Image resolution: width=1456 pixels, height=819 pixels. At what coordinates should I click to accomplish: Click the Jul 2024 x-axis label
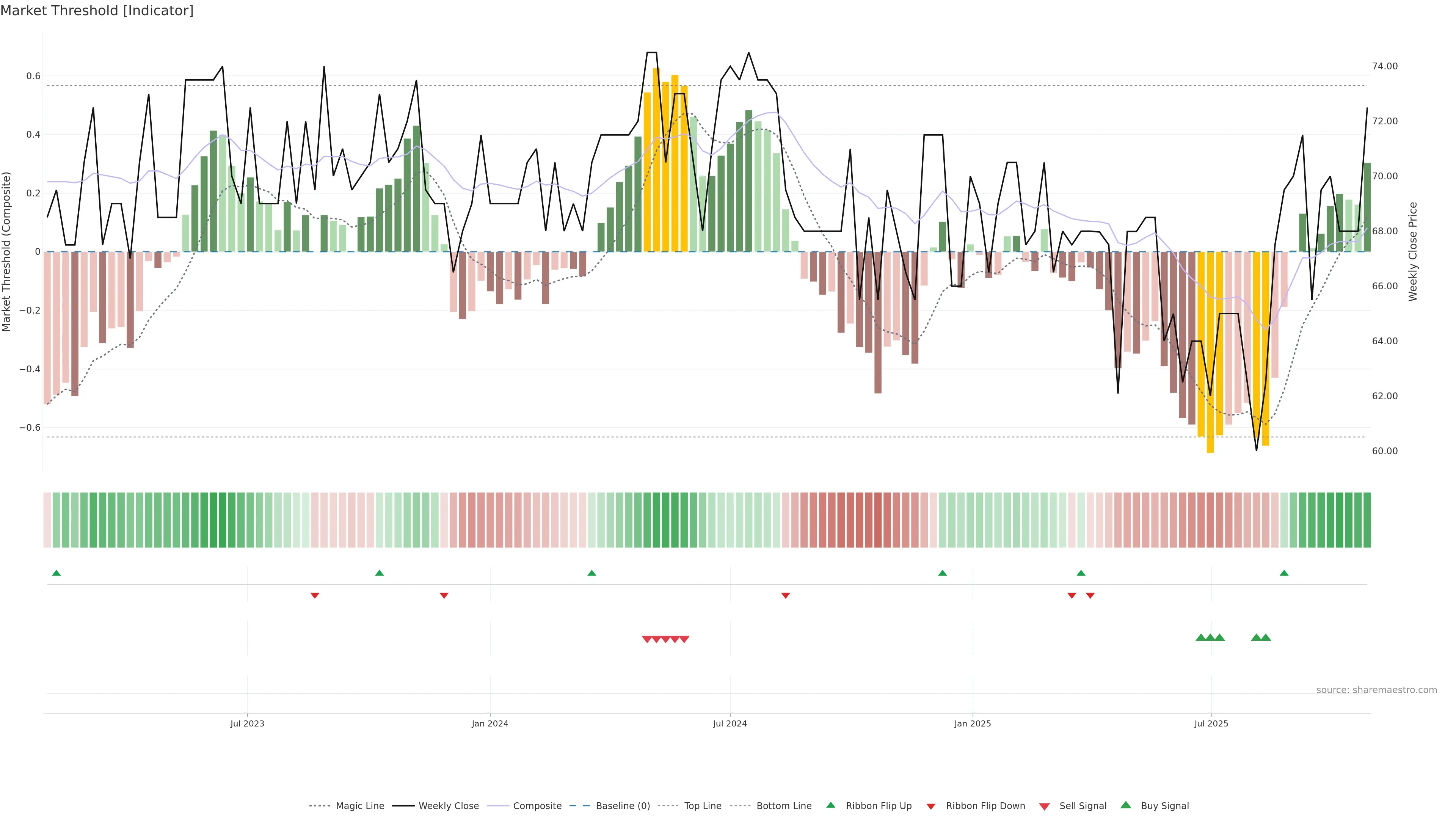coord(730,723)
